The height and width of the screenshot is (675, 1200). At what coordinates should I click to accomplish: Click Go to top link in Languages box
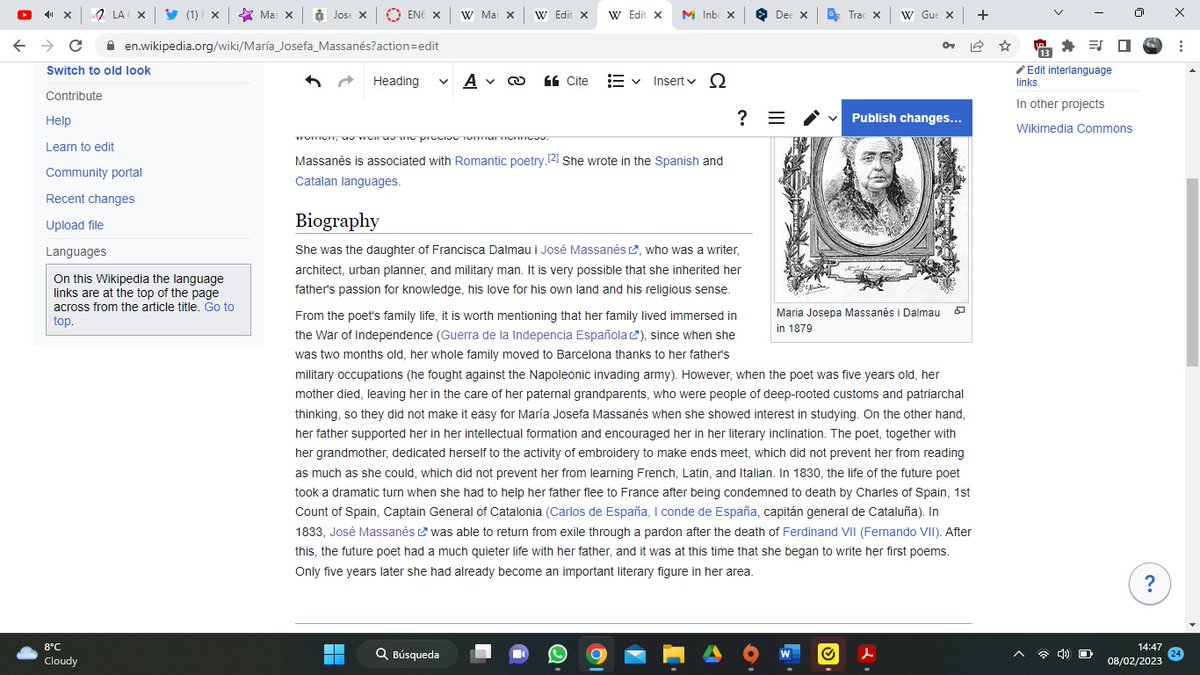tap(219, 307)
